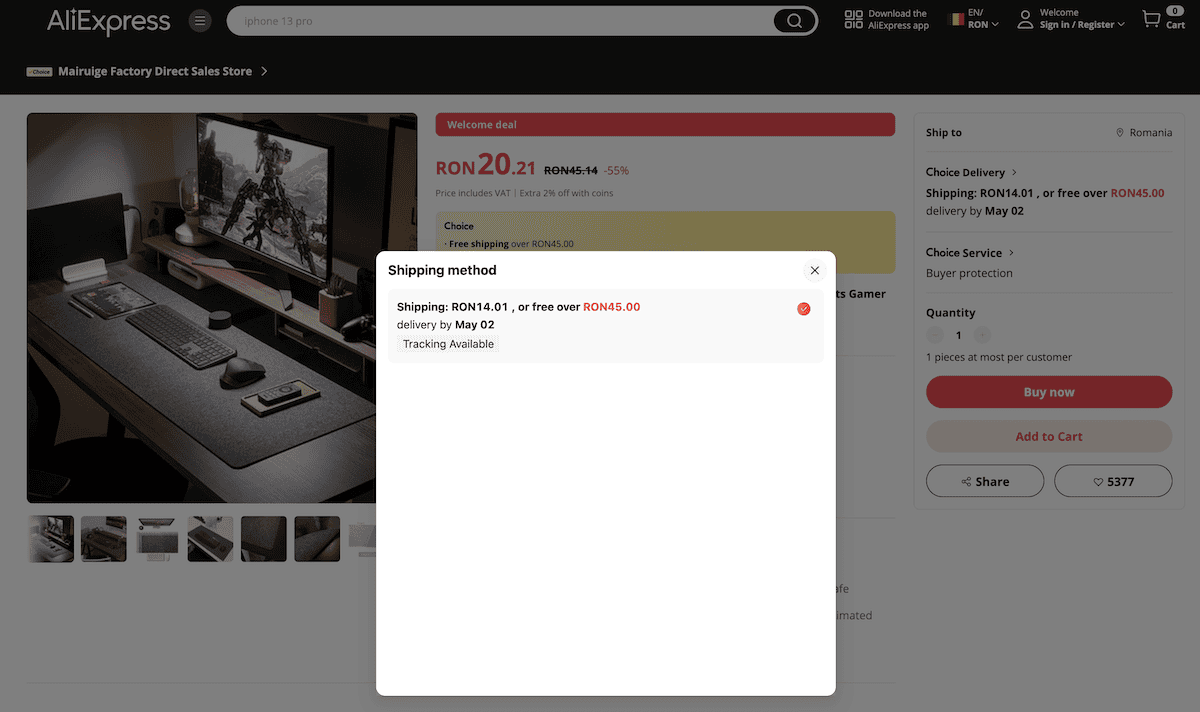Click the search magnifier icon
The height and width of the screenshot is (712, 1200).
point(794,21)
